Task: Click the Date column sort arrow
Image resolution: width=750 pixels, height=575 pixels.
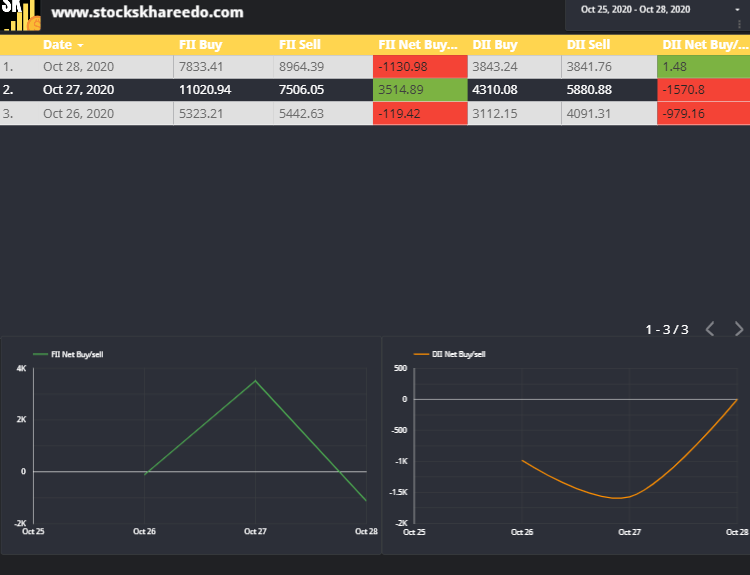Action: click(80, 45)
